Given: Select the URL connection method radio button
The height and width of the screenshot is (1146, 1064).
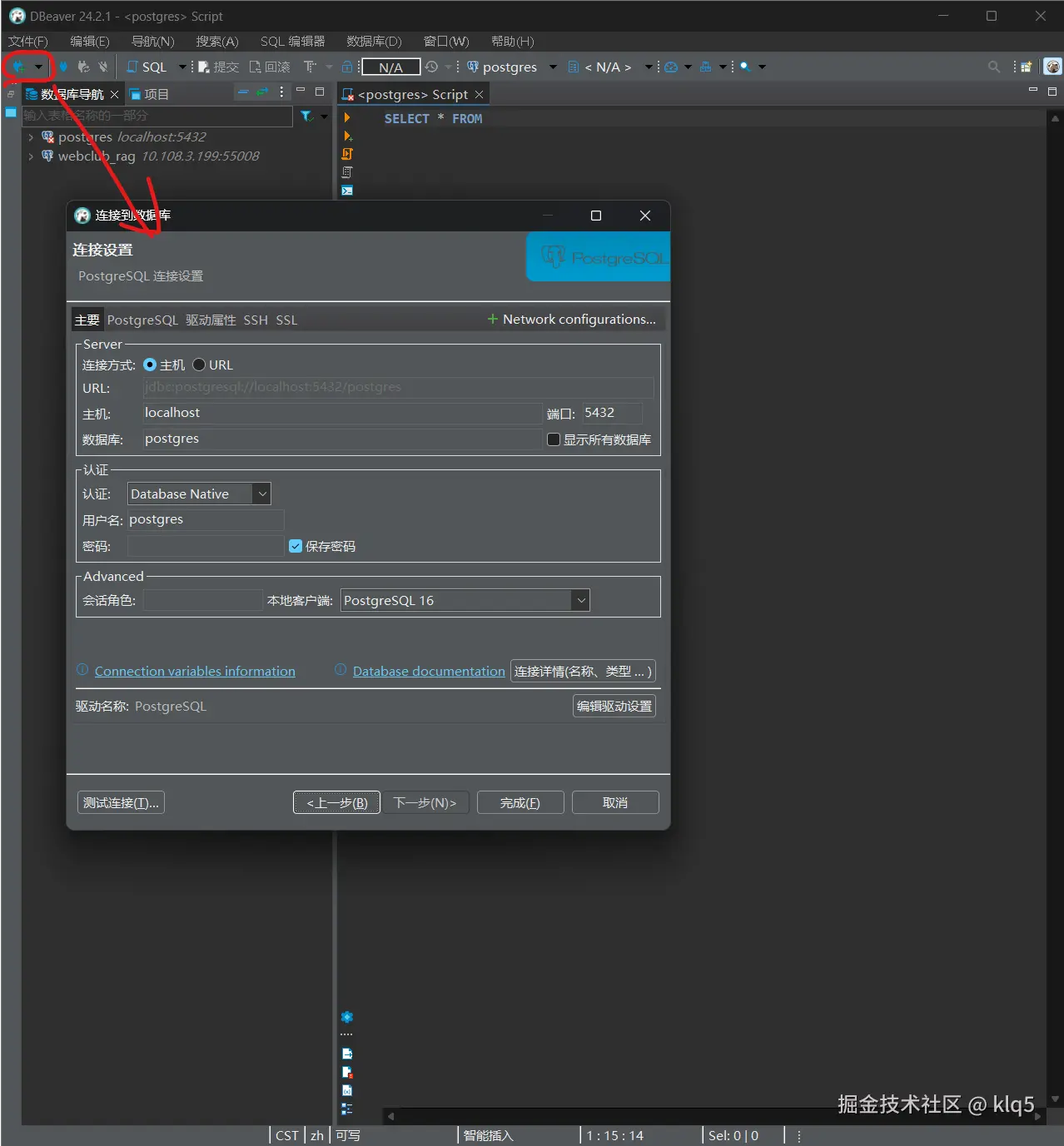Looking at the screenshot, I should point(199,365).
